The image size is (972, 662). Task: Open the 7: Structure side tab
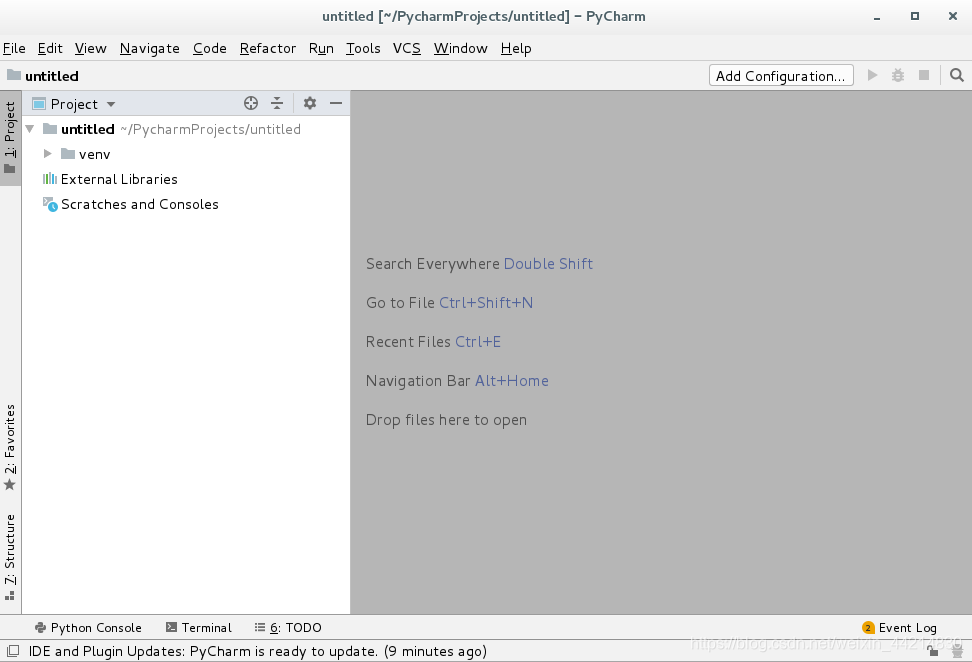click(x=10, y=557)
